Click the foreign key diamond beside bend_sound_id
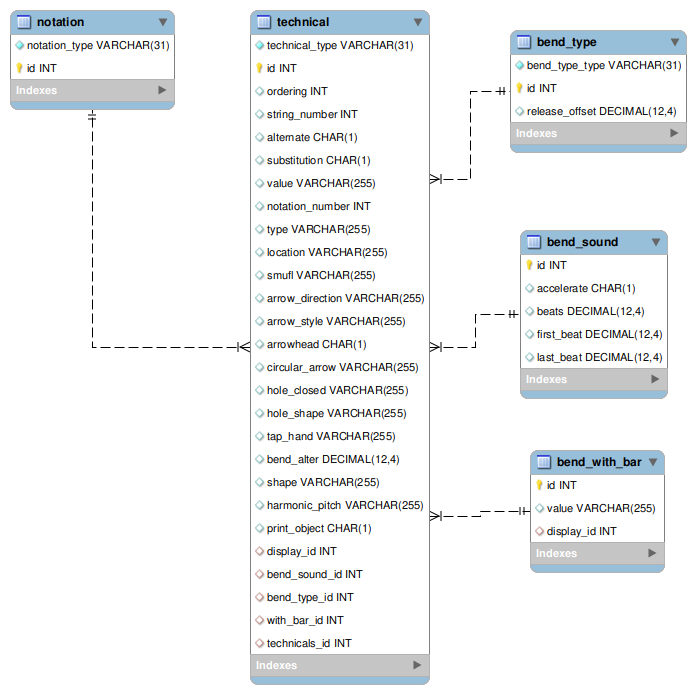 (x=260, y=574)
